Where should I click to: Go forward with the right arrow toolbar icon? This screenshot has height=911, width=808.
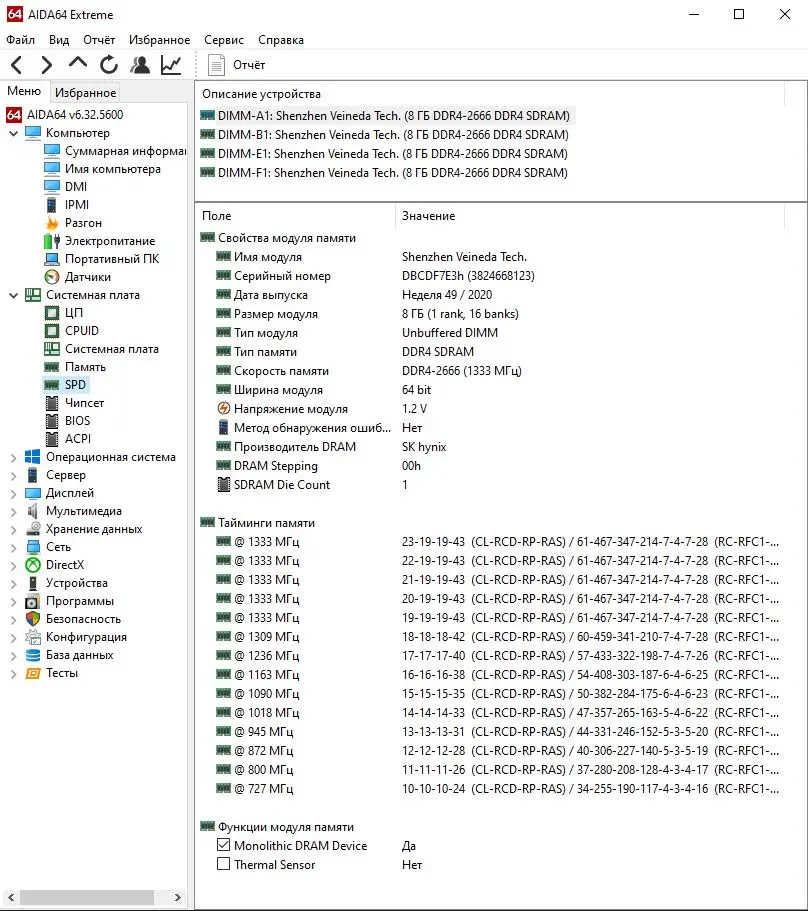(46, 64)
